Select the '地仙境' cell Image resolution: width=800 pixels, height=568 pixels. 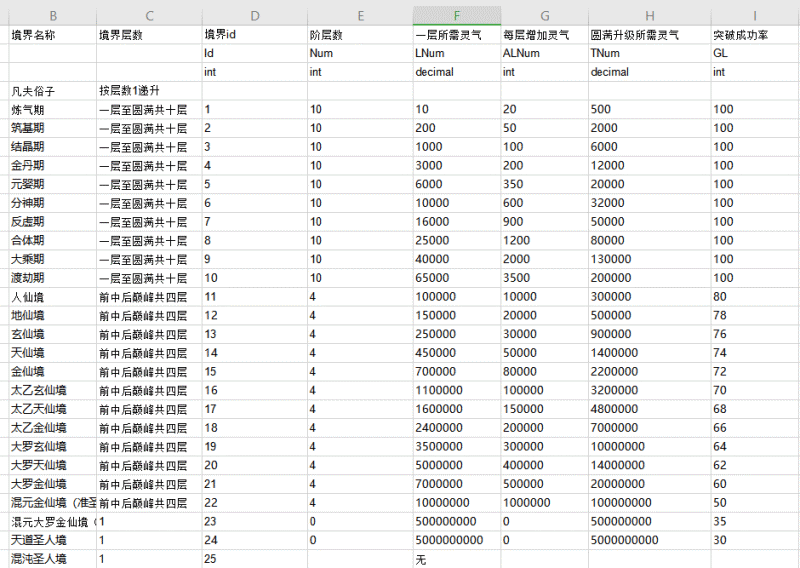coord(53,315)
